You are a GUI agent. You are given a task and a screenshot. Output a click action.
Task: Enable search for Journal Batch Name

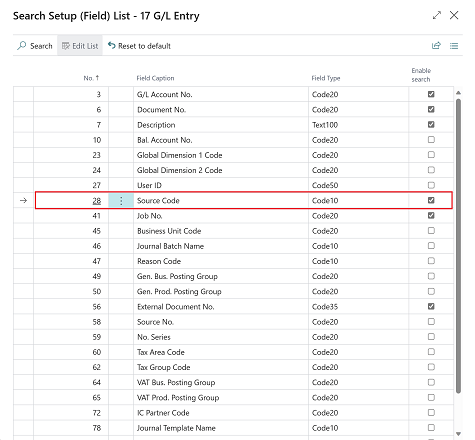[x=431, y=246]
